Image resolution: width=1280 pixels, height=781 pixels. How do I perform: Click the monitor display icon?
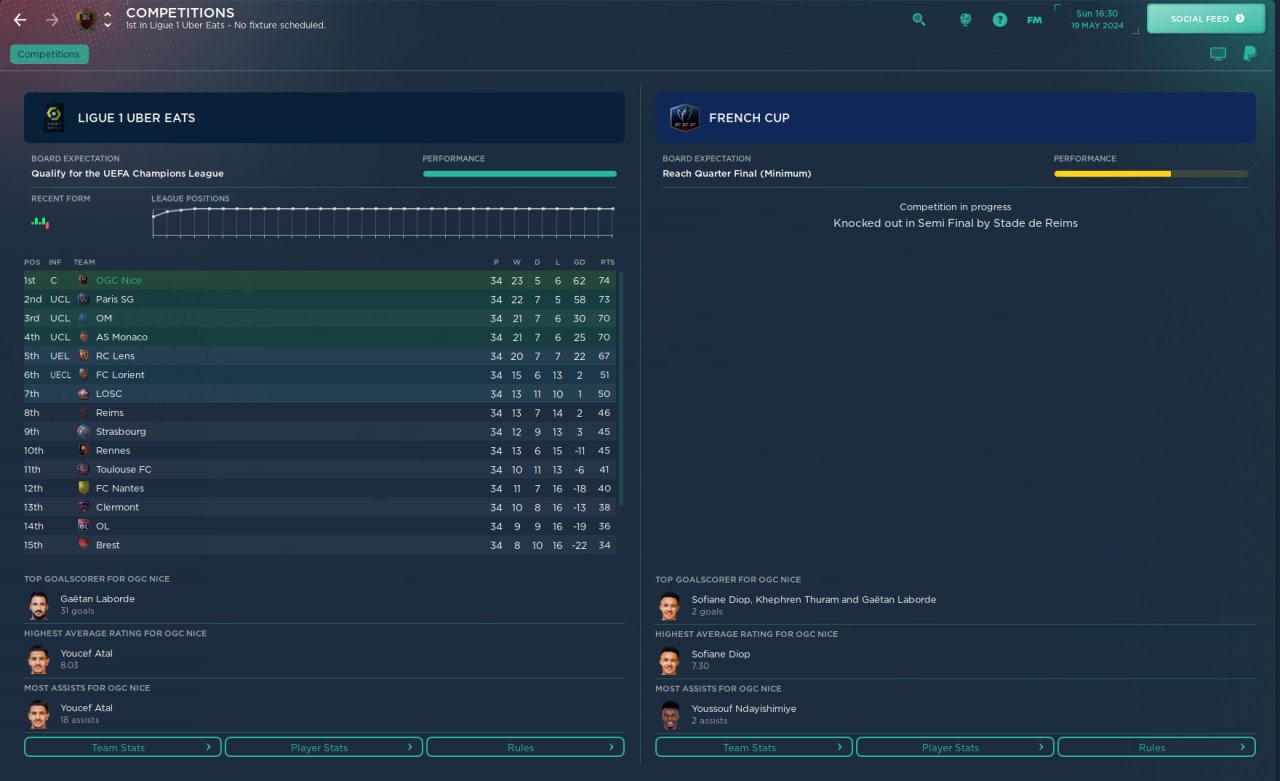1218,54
